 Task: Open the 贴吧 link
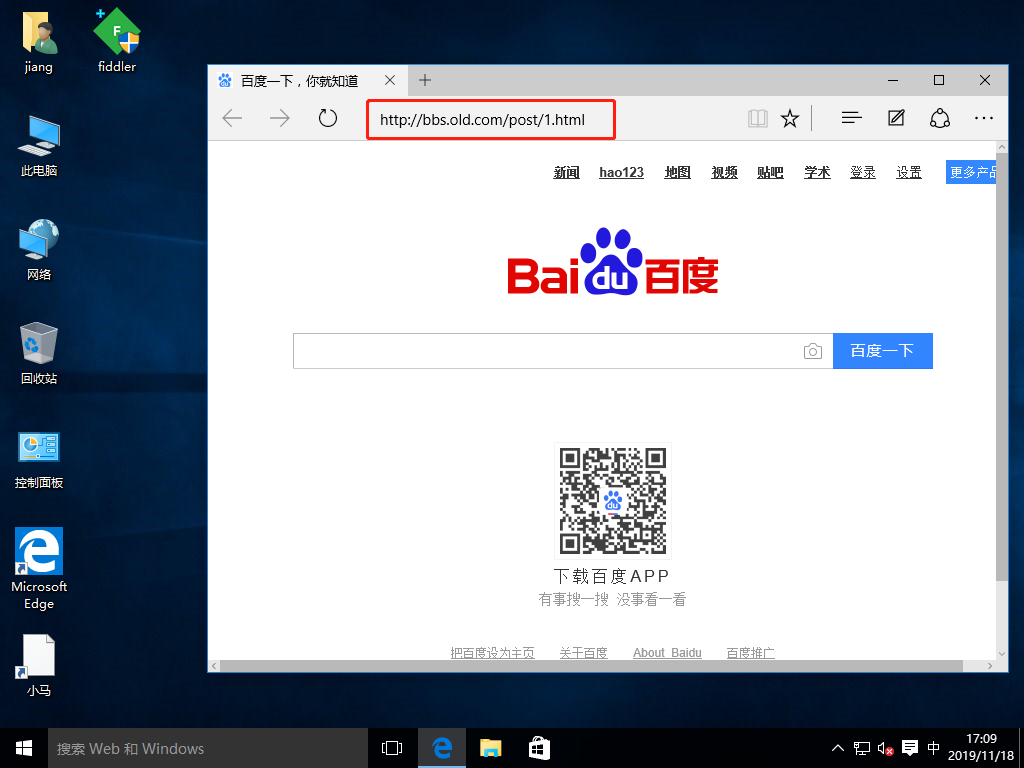click(x=770, y=172)
